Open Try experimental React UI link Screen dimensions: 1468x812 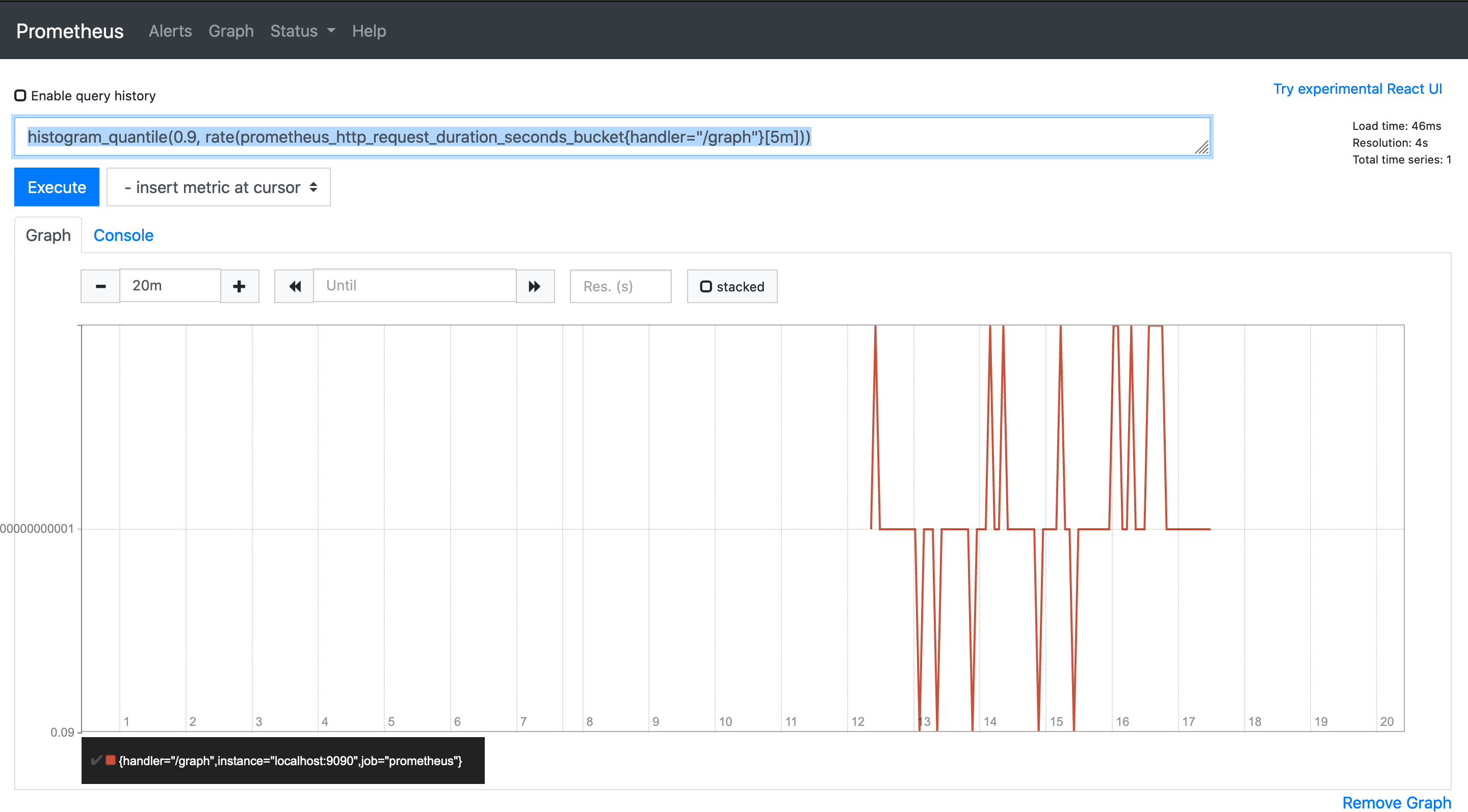pos(1357,89)
